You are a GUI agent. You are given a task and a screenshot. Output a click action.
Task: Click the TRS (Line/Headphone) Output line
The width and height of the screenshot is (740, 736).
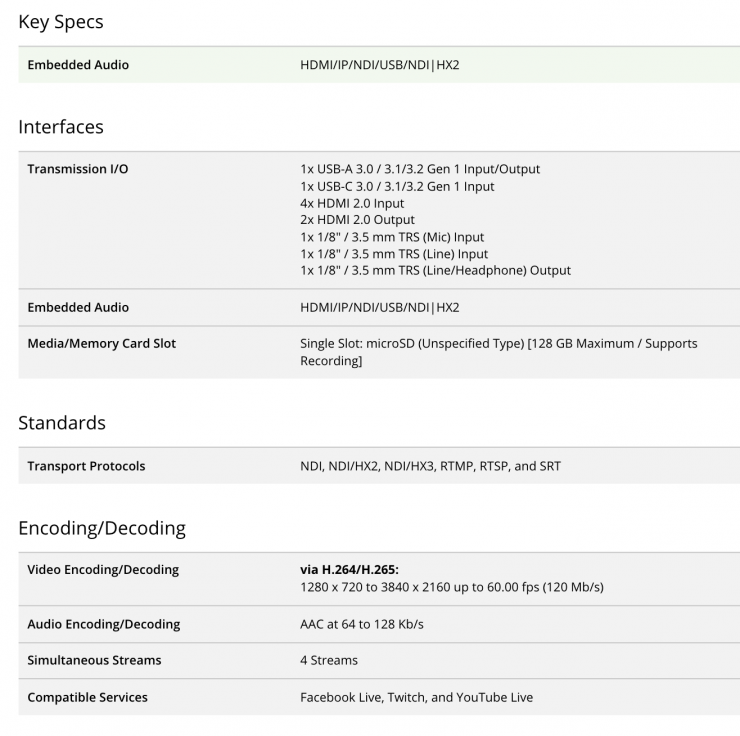tap(435, 270)
